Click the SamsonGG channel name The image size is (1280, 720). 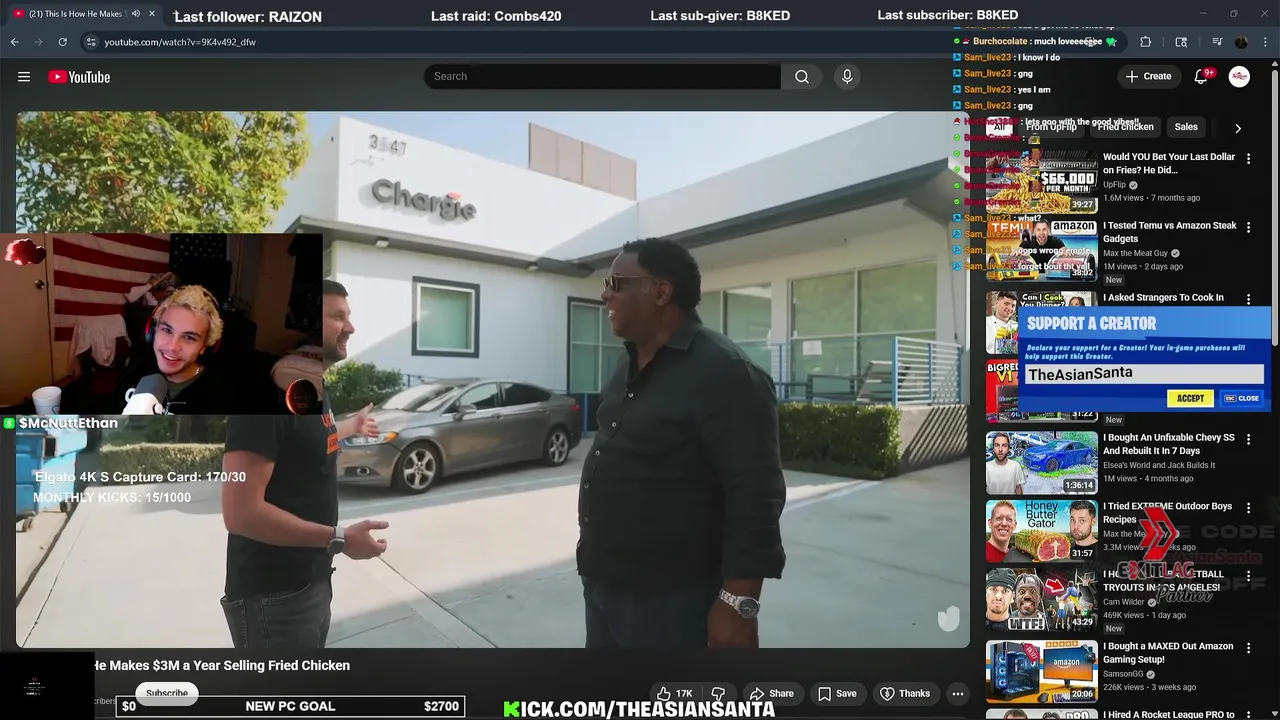tap(1124, 674)
